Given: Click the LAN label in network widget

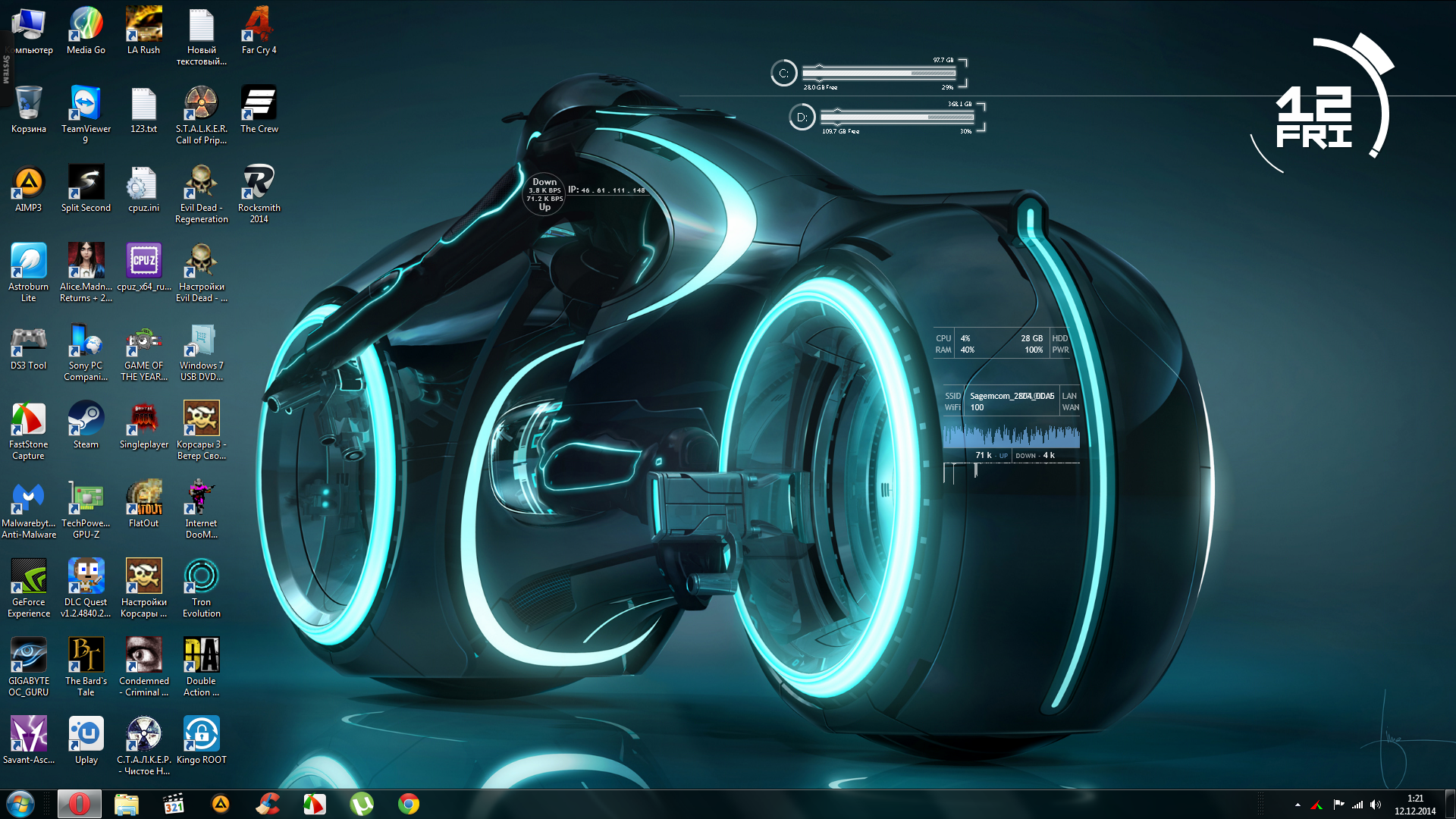Looking at the screenshot, I should (1069, 396).
